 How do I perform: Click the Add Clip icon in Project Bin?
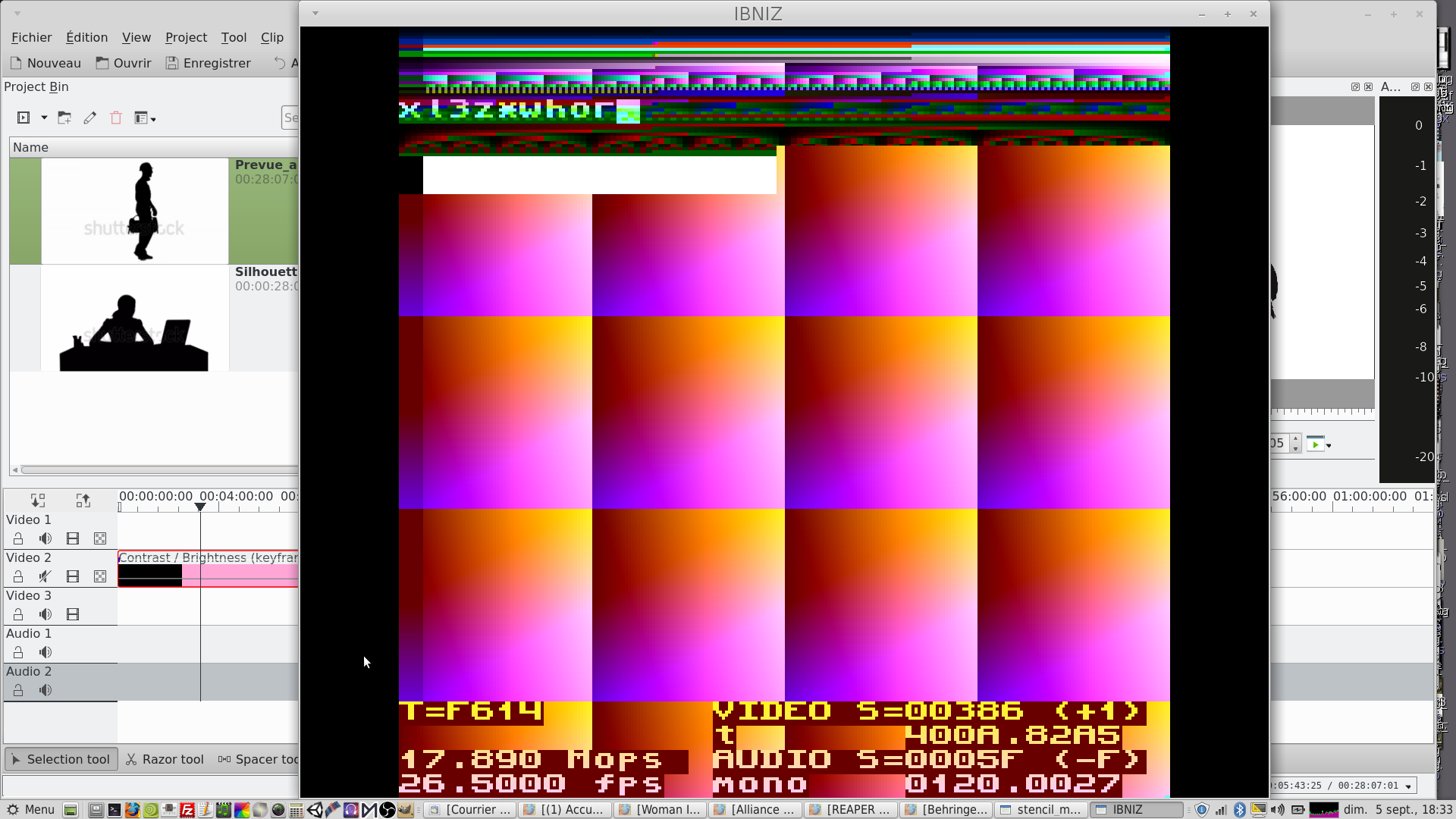point(24,118)
